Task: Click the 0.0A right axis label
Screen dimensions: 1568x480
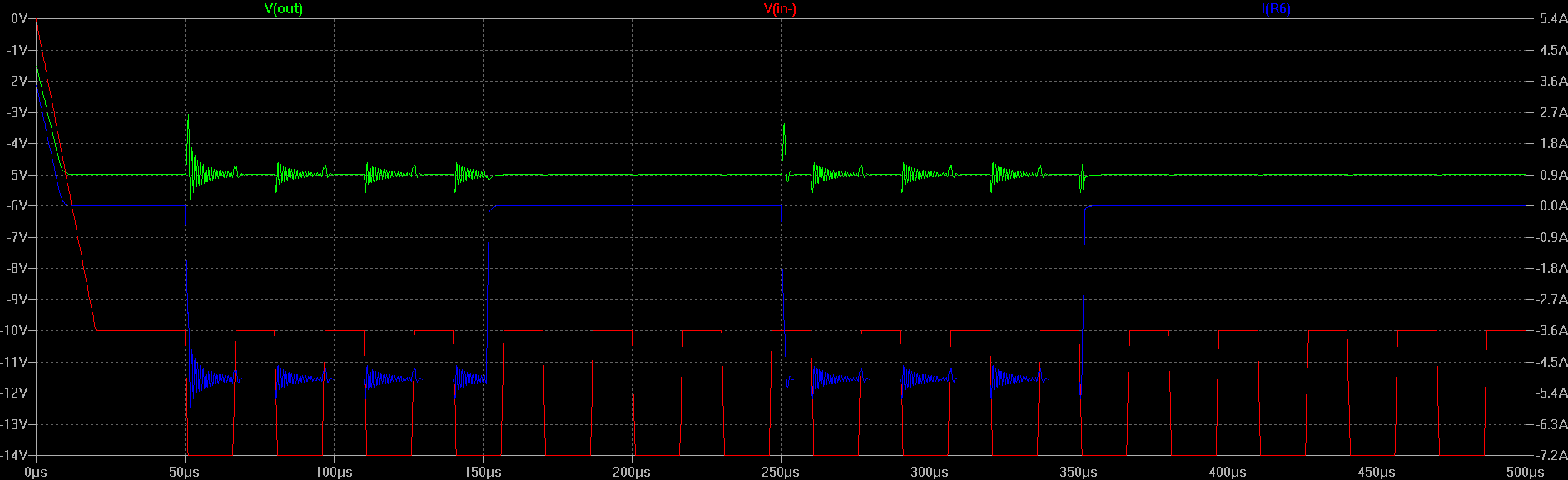Action: coord(1553,205)
